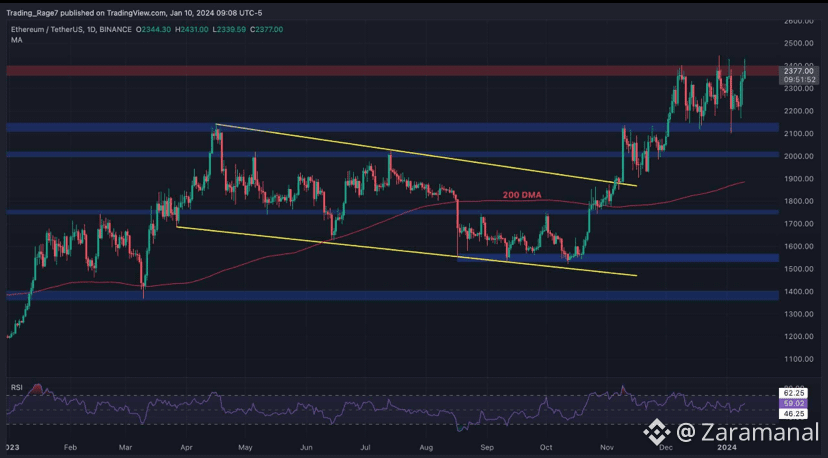Click the Oct label on time axis

pos(546,447)
